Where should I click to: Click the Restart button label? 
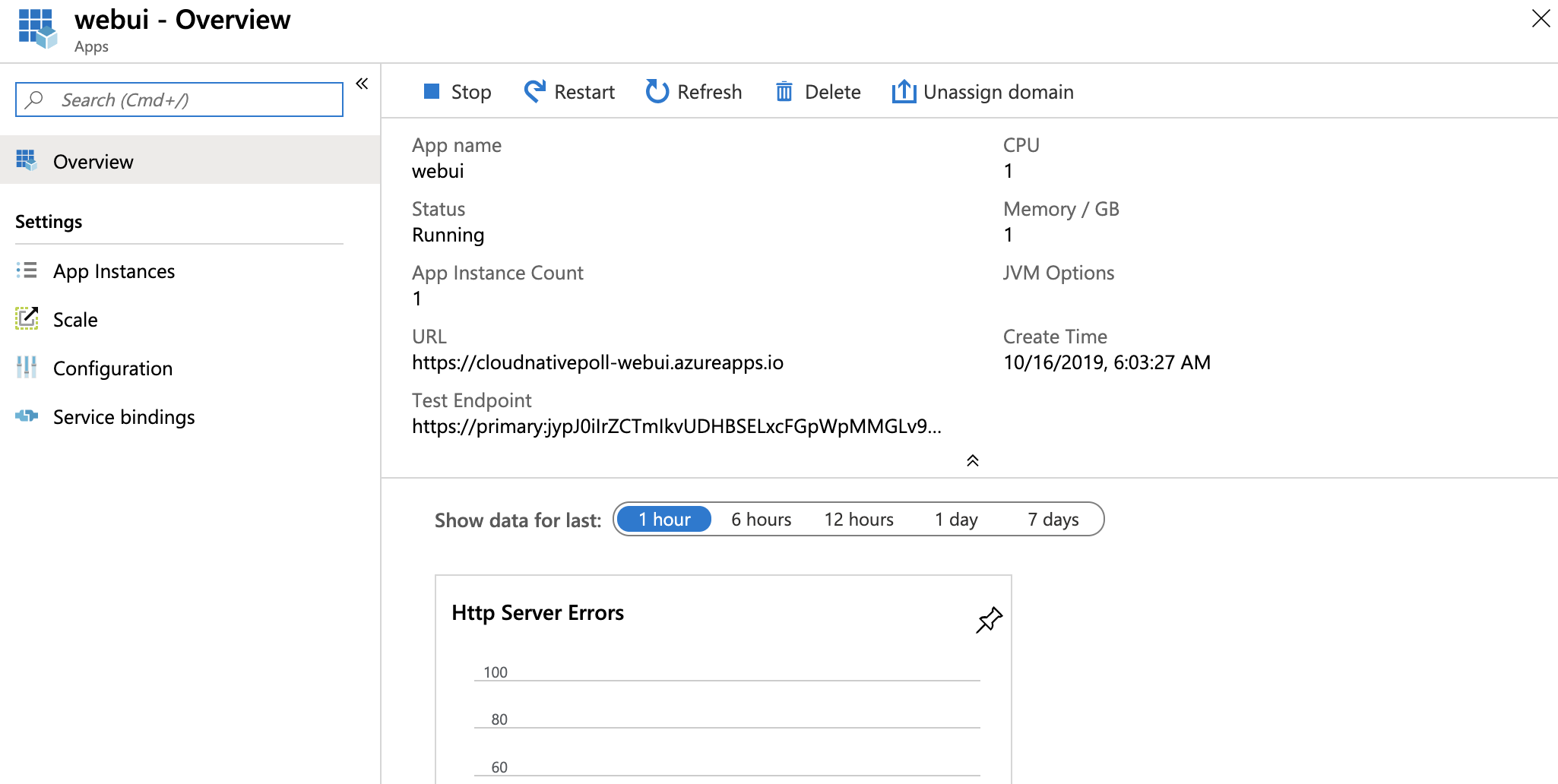(x=584, y=92)
